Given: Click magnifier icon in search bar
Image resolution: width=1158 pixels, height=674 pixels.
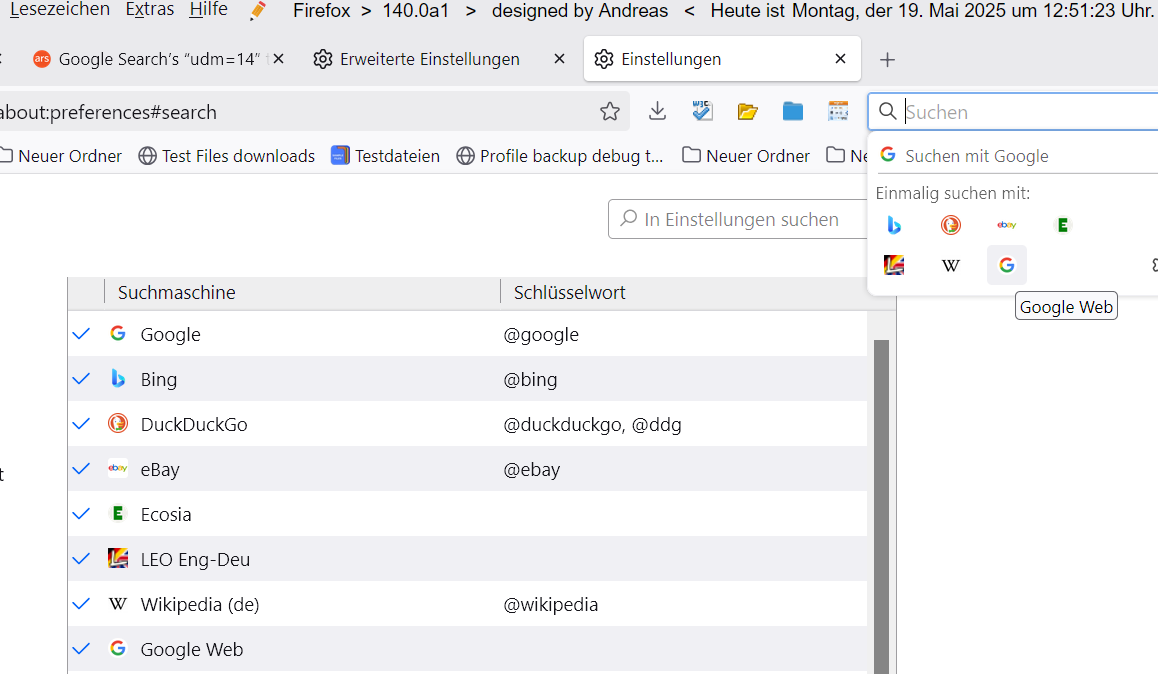Looking at the screenshot, I should (888, 111).
